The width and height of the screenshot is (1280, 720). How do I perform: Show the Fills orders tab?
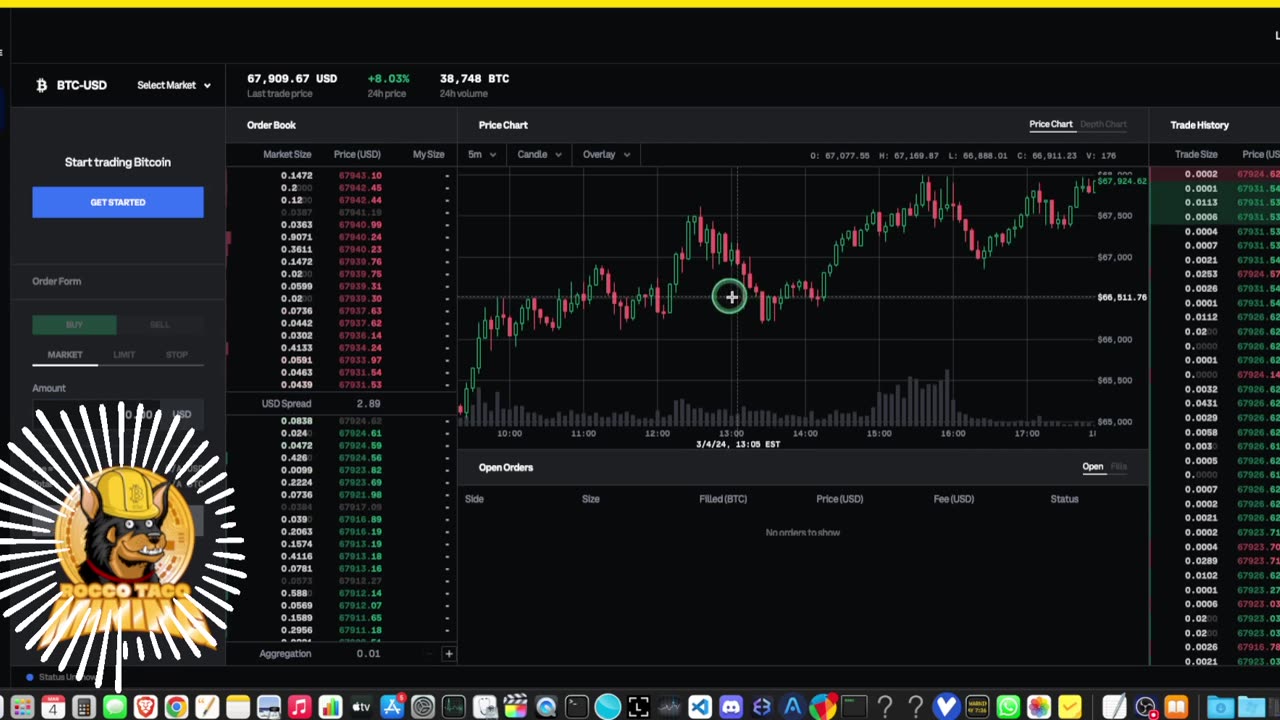pos(1118,467)
